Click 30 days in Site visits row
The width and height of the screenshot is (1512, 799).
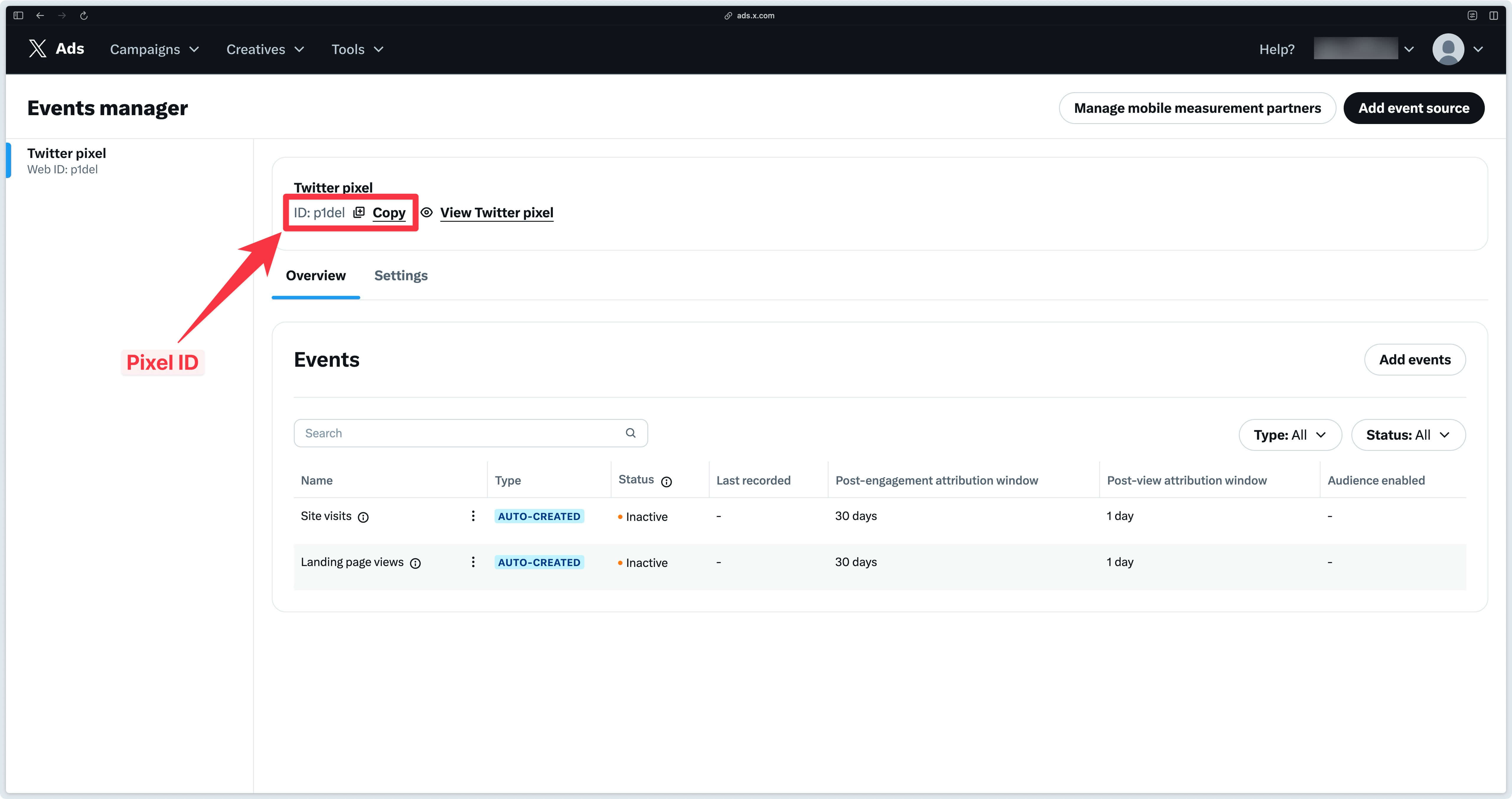(x=856, y=516)
